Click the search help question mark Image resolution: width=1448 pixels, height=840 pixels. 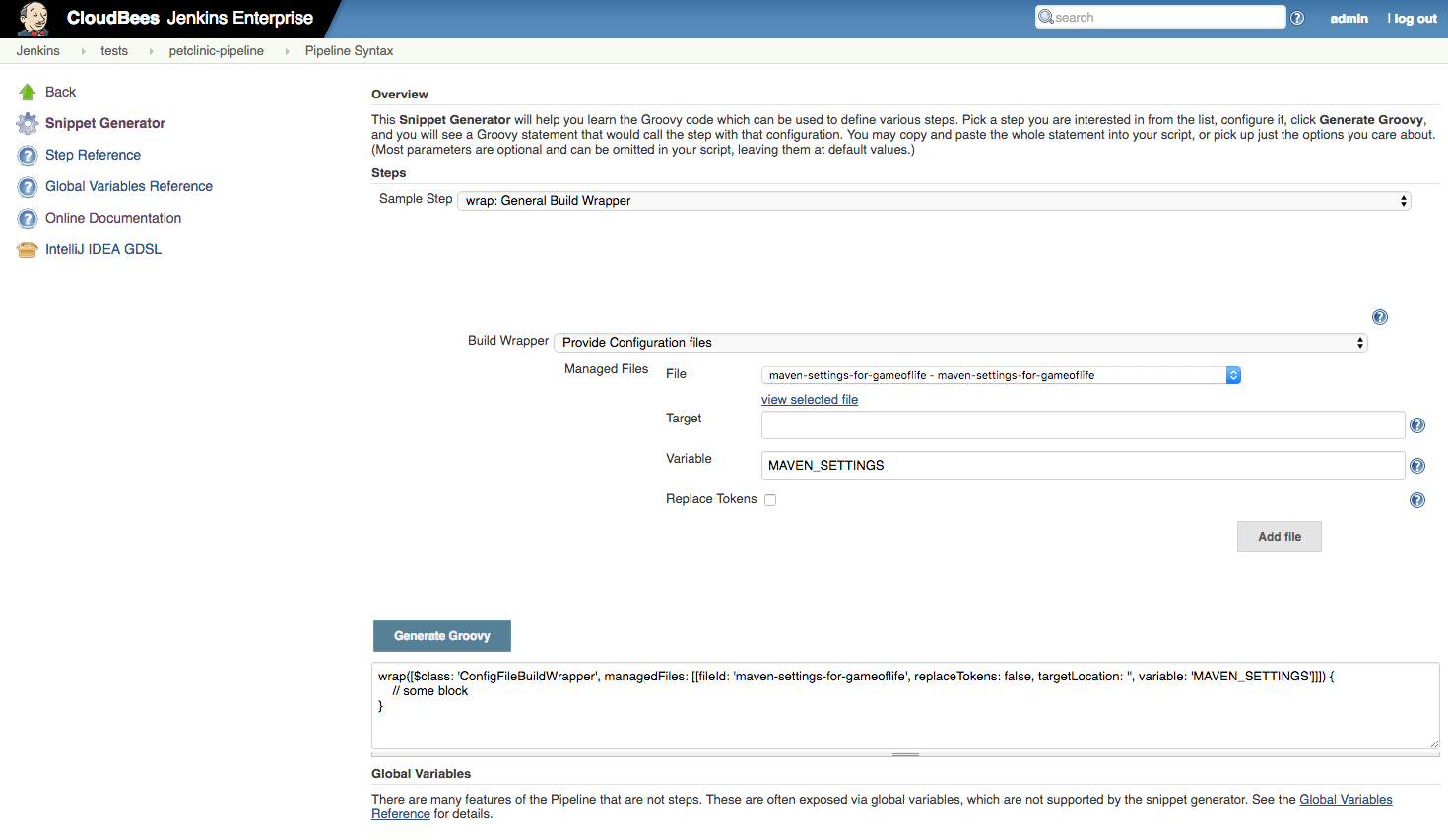[x=1297, y=17]
